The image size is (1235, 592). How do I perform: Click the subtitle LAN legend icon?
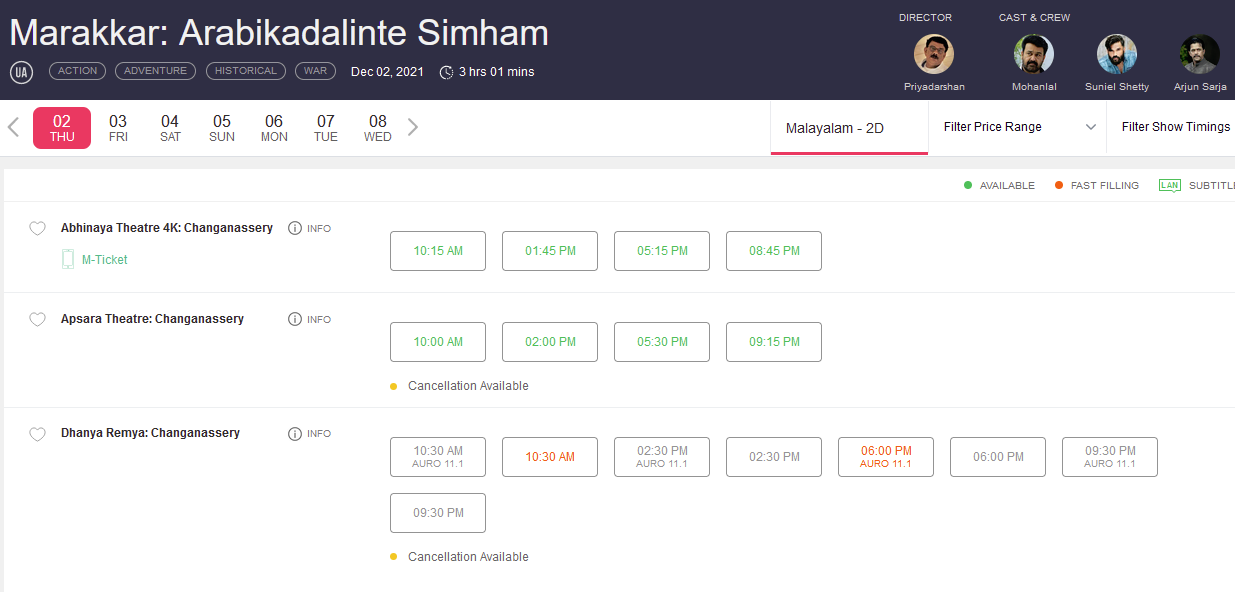(x=1169, y=185)
